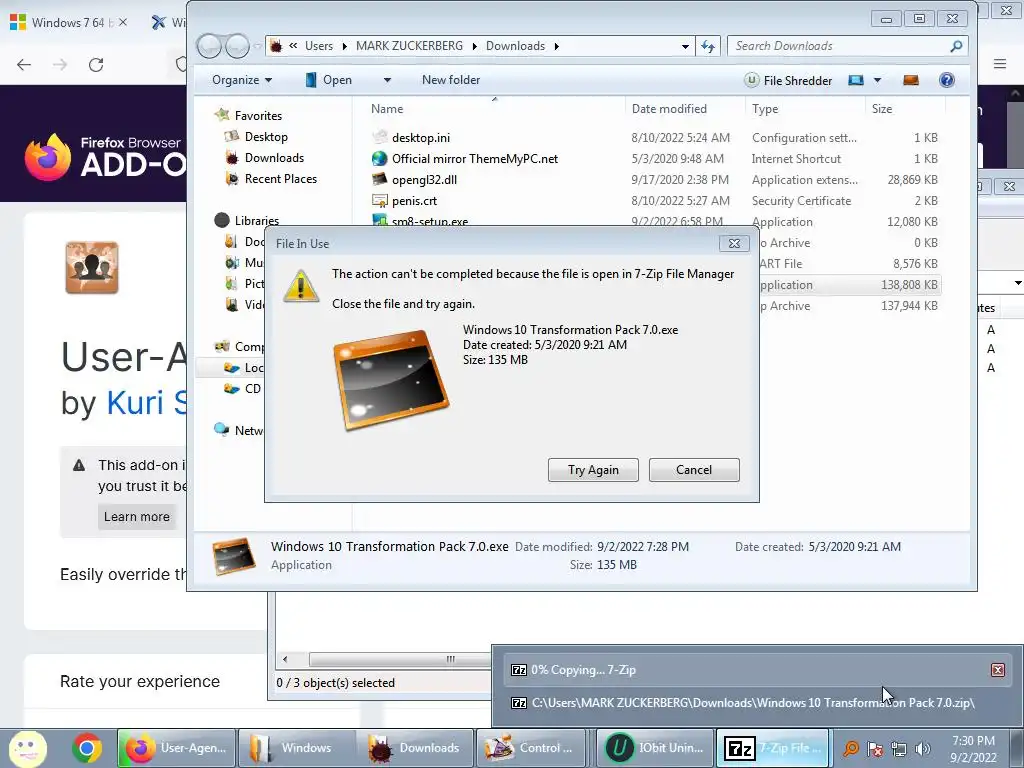Click New folder in Explorer toolbar
This screenshot has height=768, width=1024.
[x=451, y=80]
